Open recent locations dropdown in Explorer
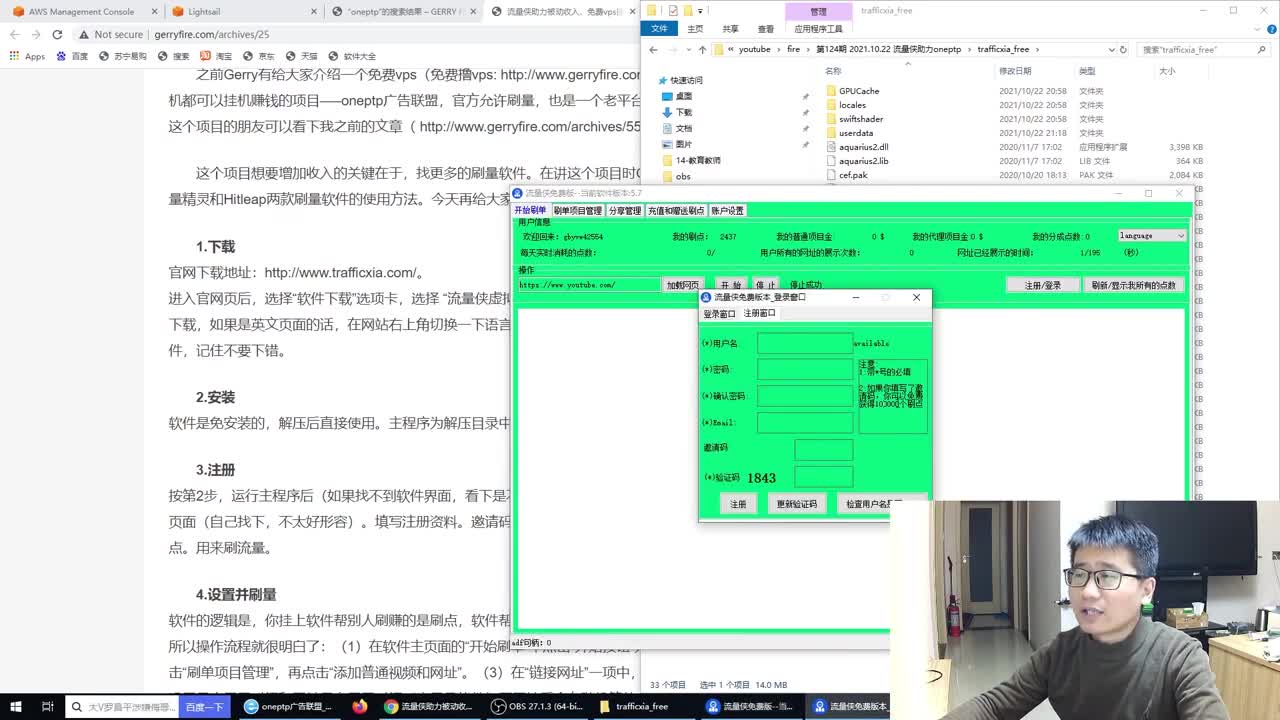This screenshot has width=1280, height=720. [x=688, y=49]
